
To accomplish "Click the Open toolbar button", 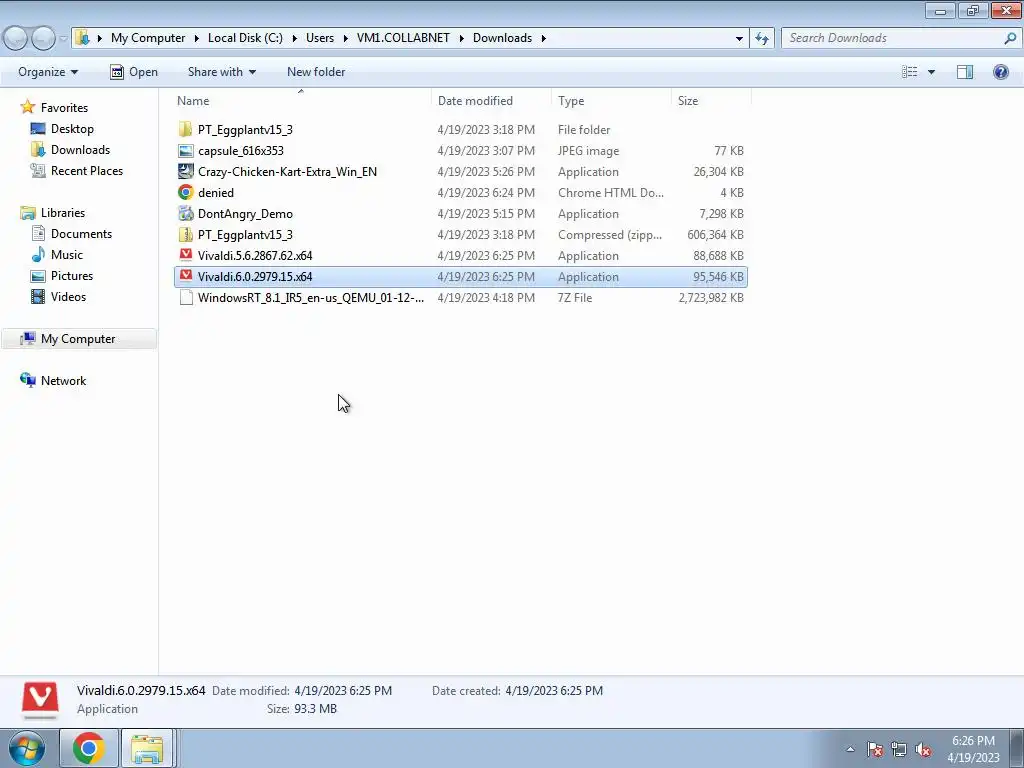I will click(x=134, y=72).
